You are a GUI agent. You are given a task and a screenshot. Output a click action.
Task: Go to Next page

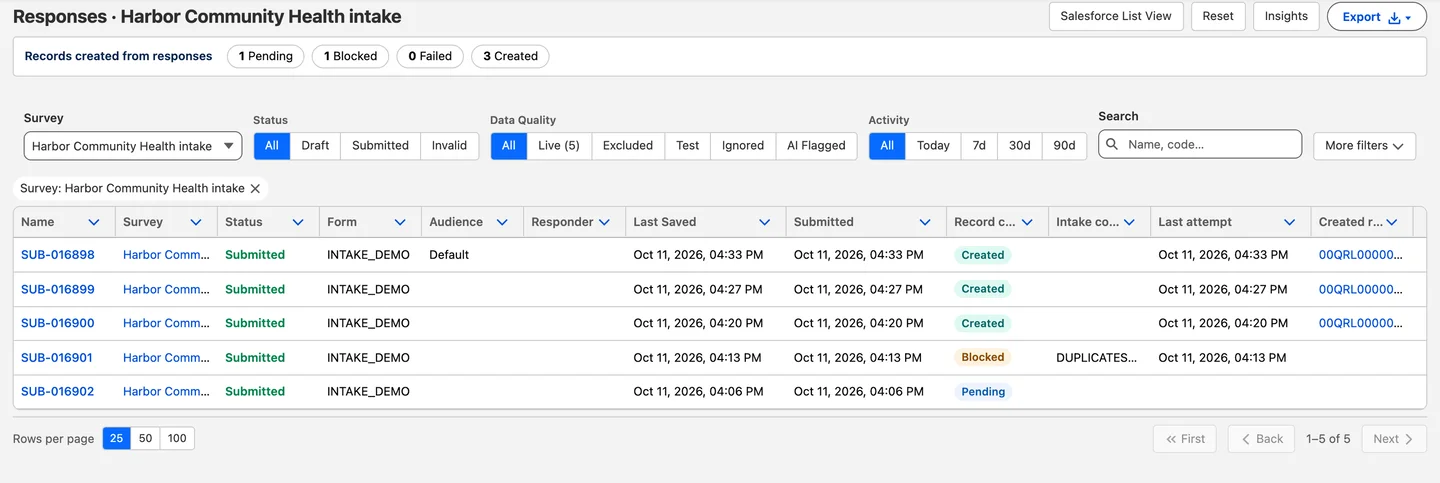[x=1394, y=439]
